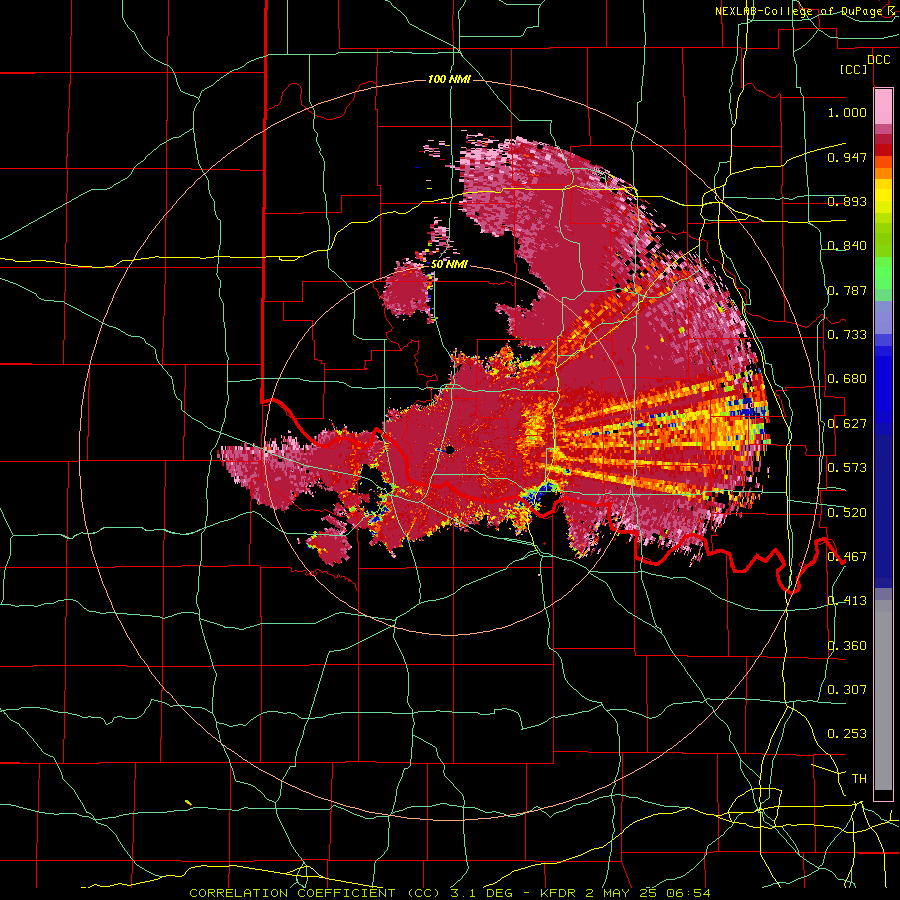
Task: Click the TH label at legend bottom
Action: point(859,779)
